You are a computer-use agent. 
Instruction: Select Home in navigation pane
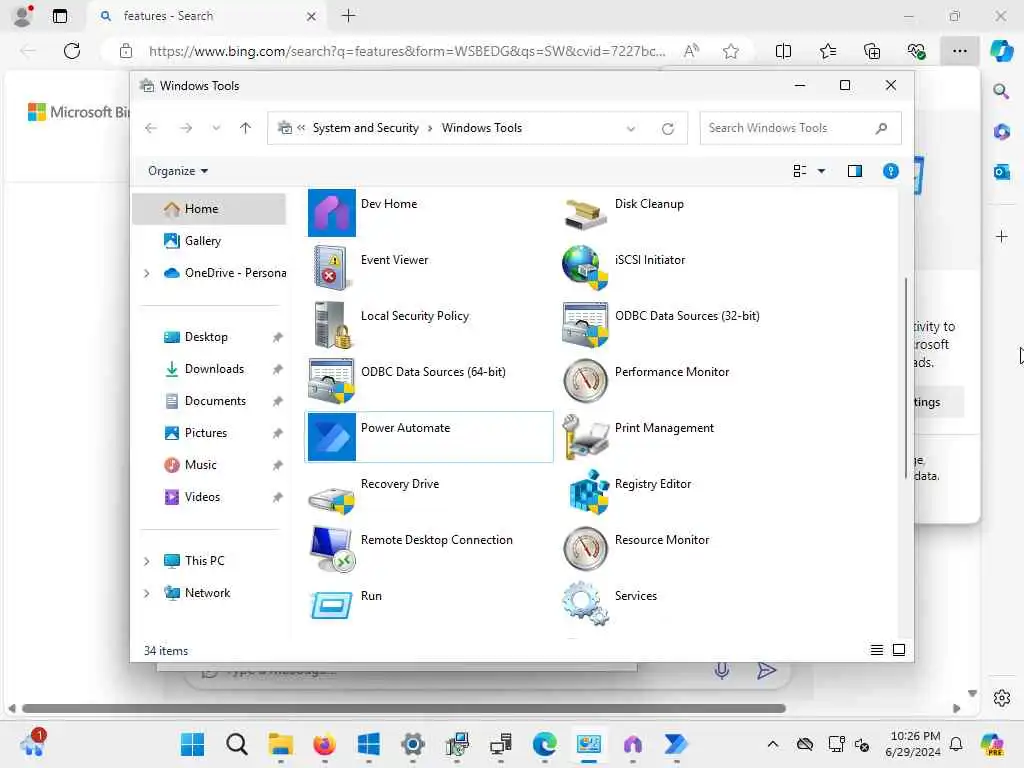210,209
